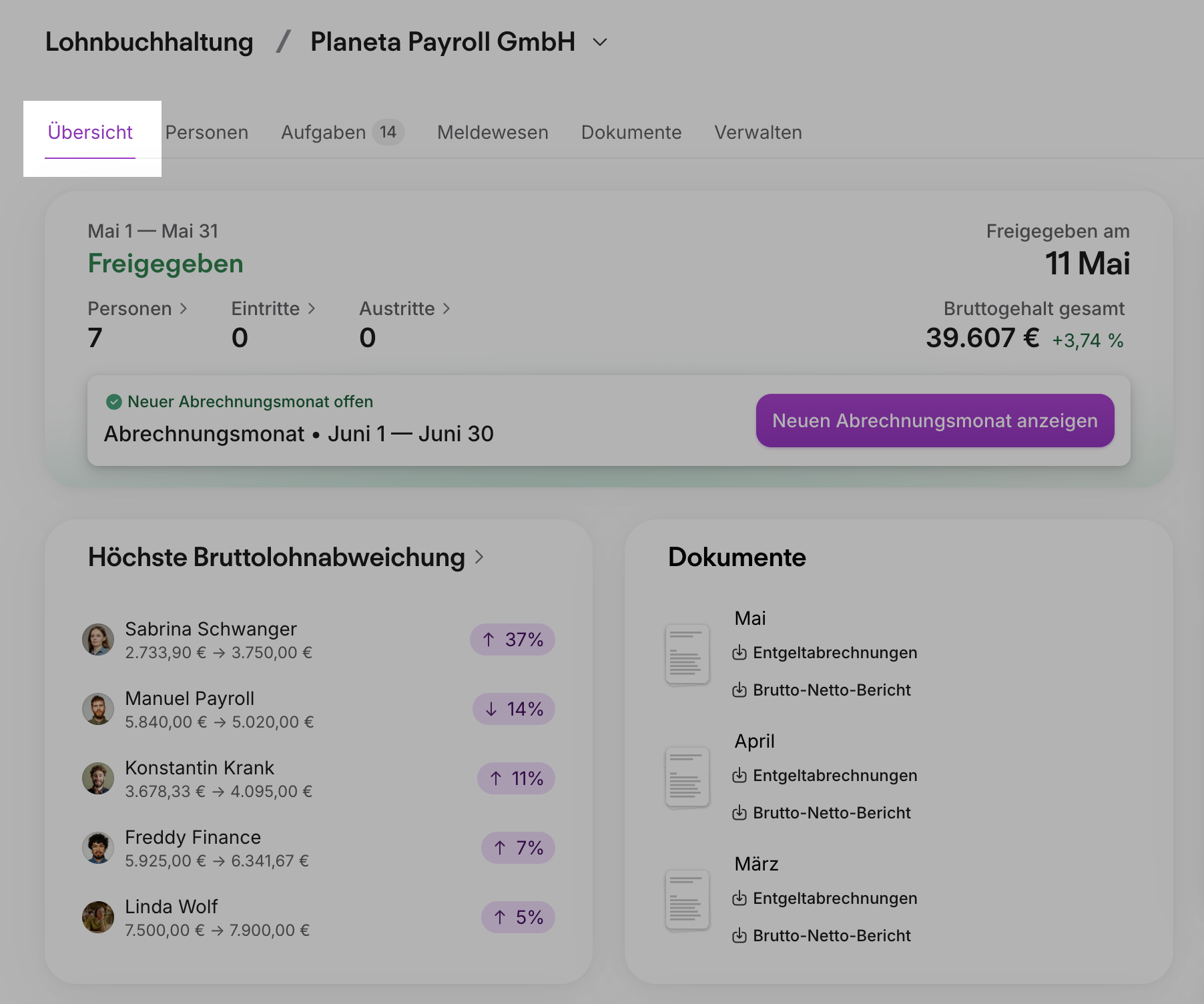Select Manuel Payroll name text
The image size is (1204, 1004).
click(x=190, y=698)
